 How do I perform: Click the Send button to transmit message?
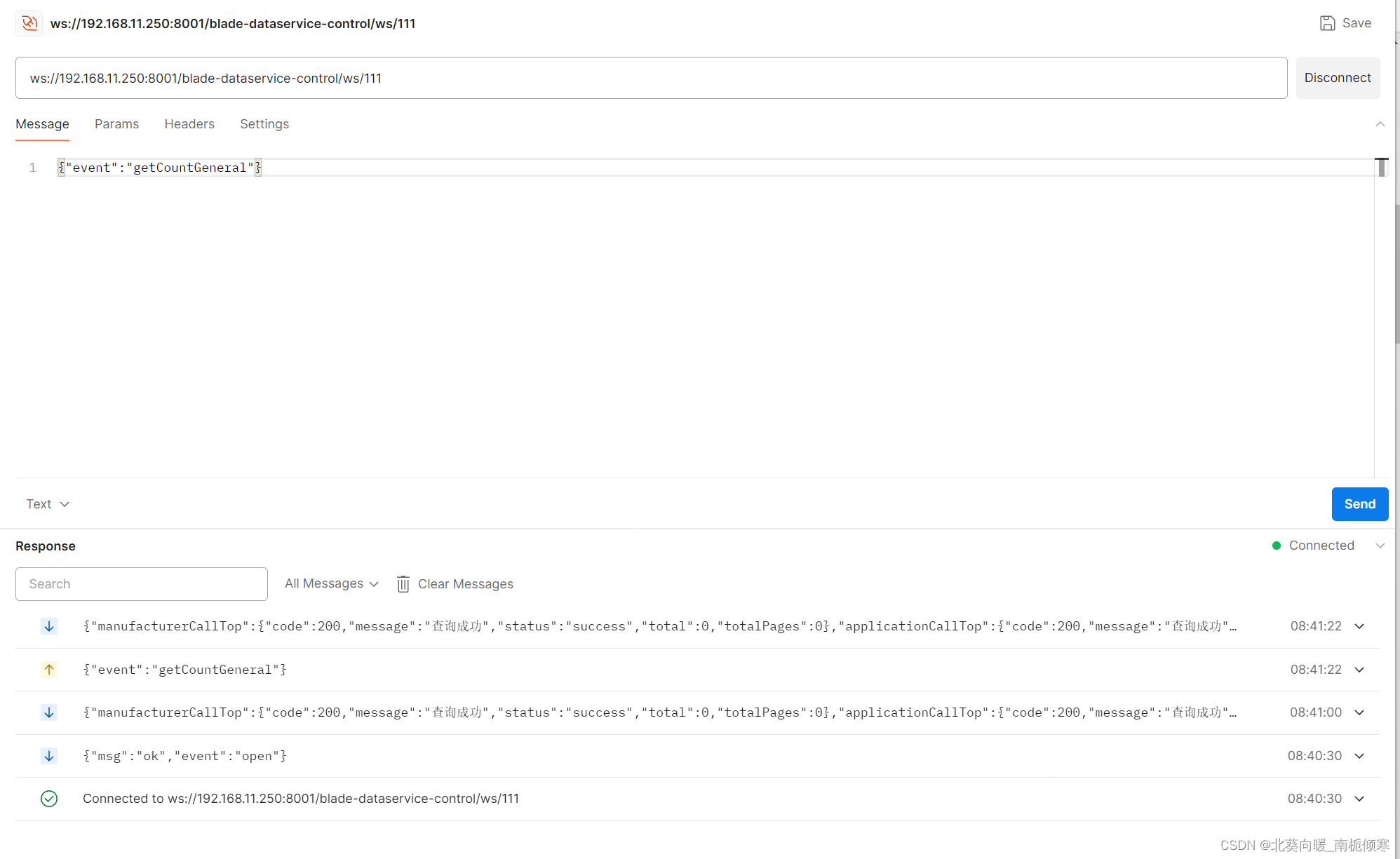[1359, 503]
